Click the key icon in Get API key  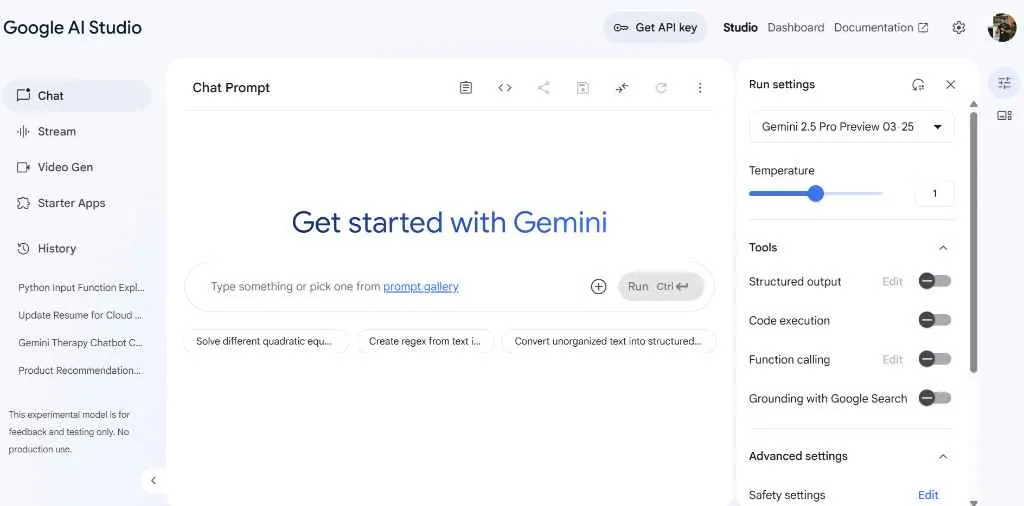coord(620,27)
